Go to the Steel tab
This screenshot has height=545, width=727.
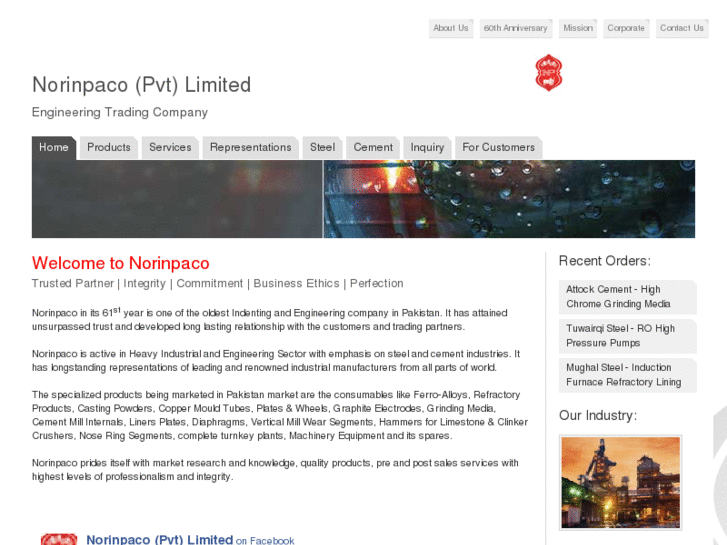point(323,147)
